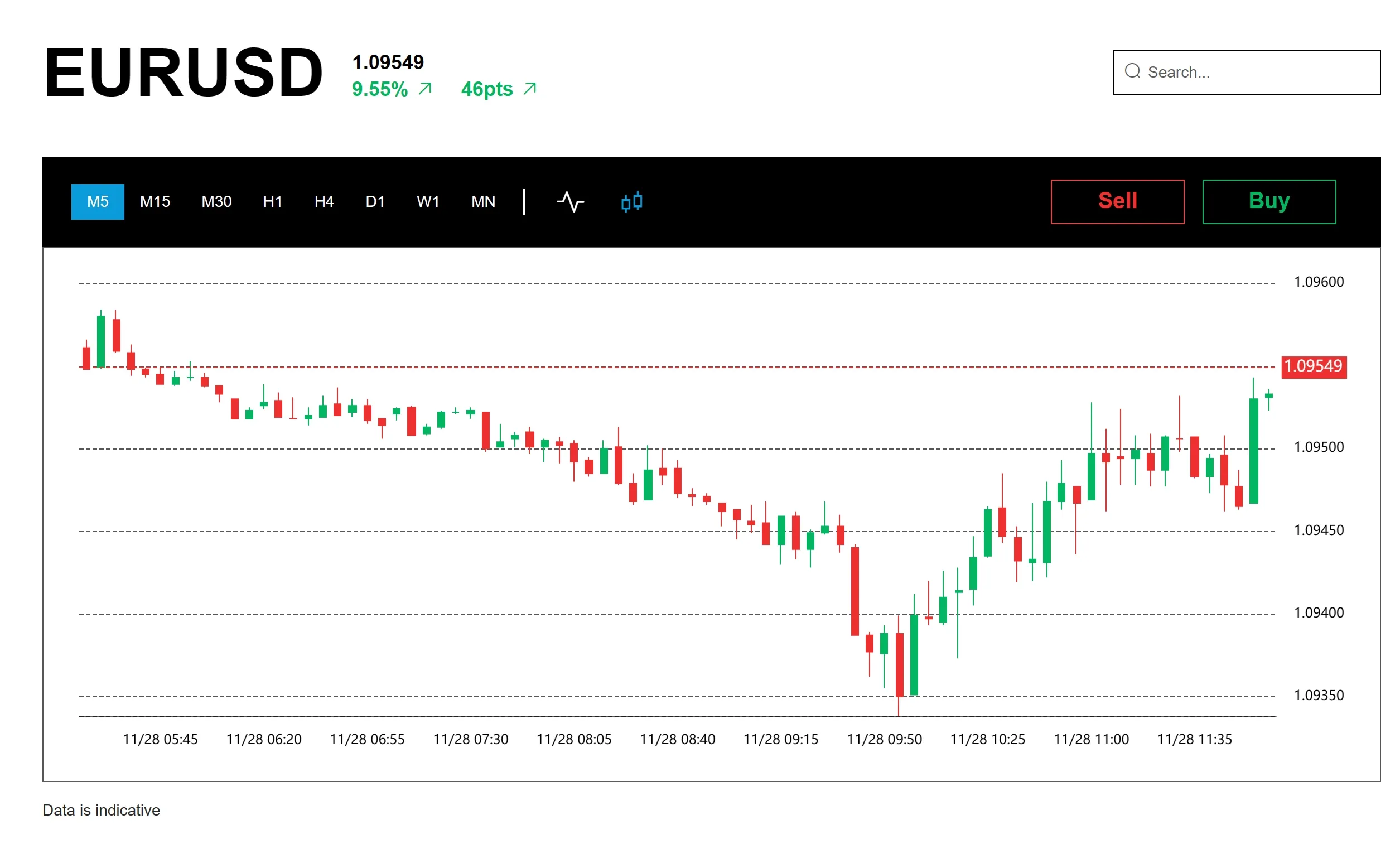Click the 1.09600 price axis label

(1319, 282)
